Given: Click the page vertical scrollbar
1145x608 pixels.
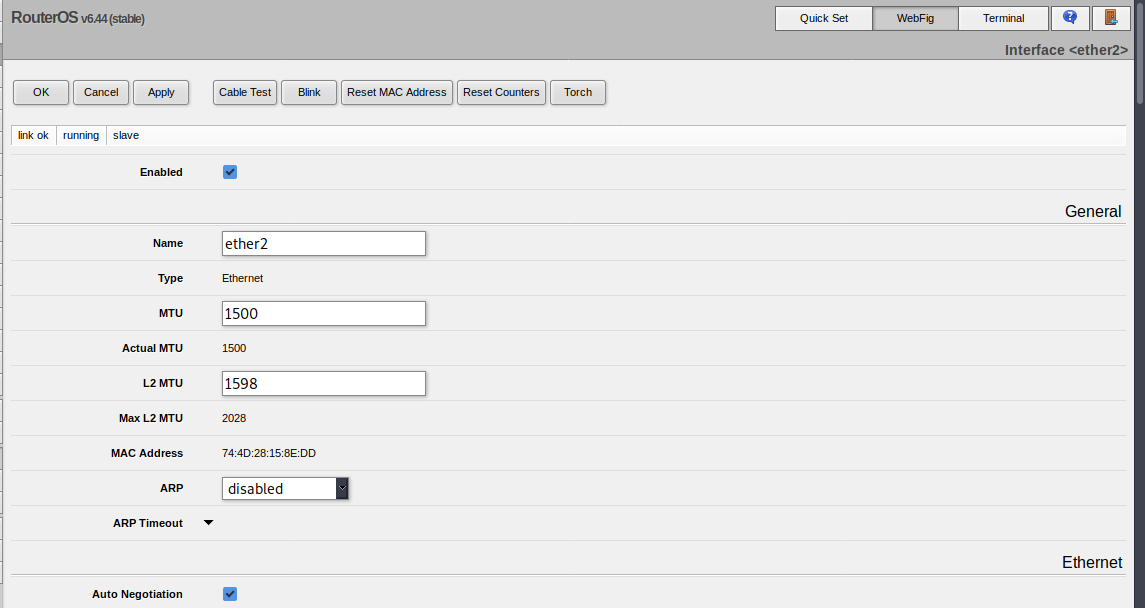Looking at the screenshot, I should click(1140, 51).
